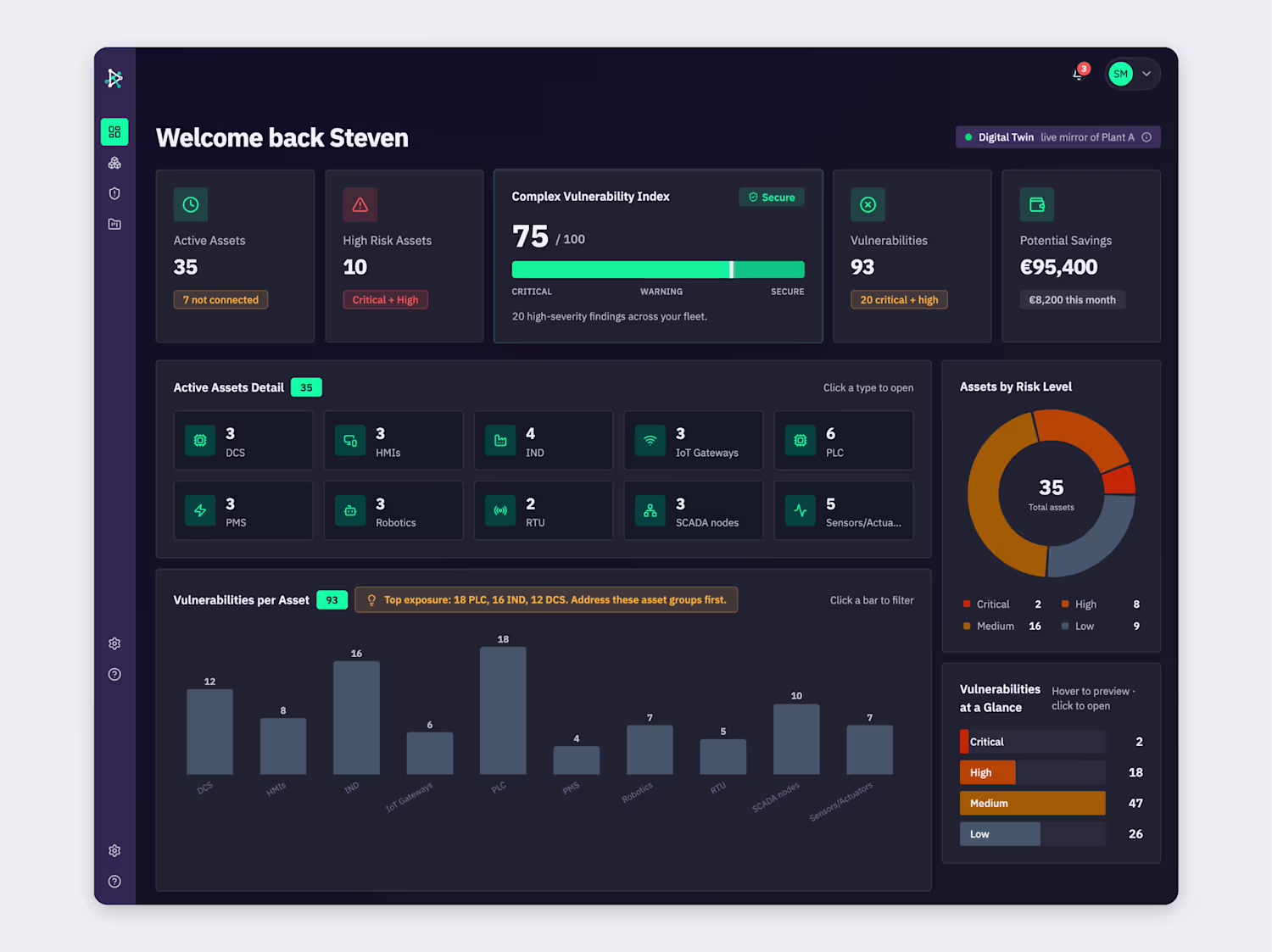Open the dashboard grid icon in sidebar
Viewport: 1272px width, 952px height.
coord(114,132)
